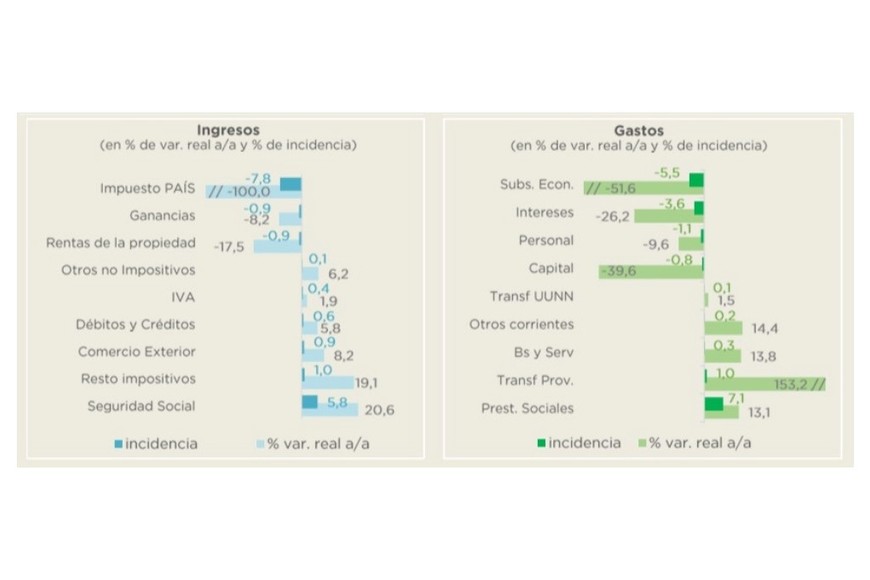The width and height of the screenshot is (870, 580).
Task: Click the Transf Prov. row label
Action: click(x=535, y=381)
